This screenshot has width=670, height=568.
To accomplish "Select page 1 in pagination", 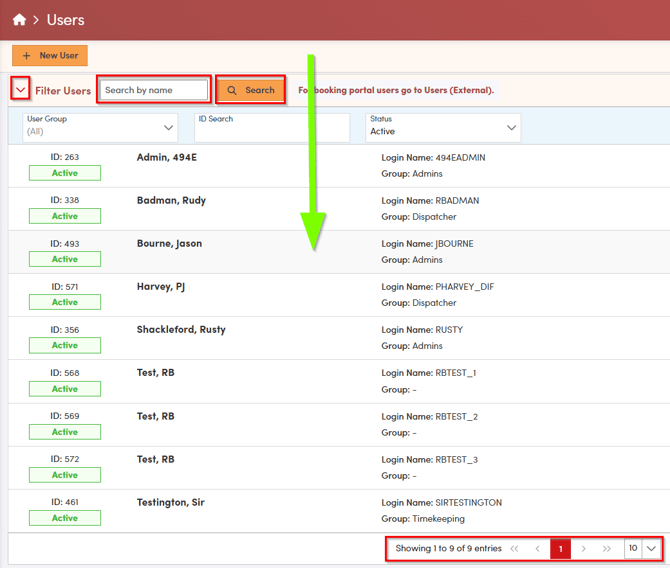I will tap(560, 549).
